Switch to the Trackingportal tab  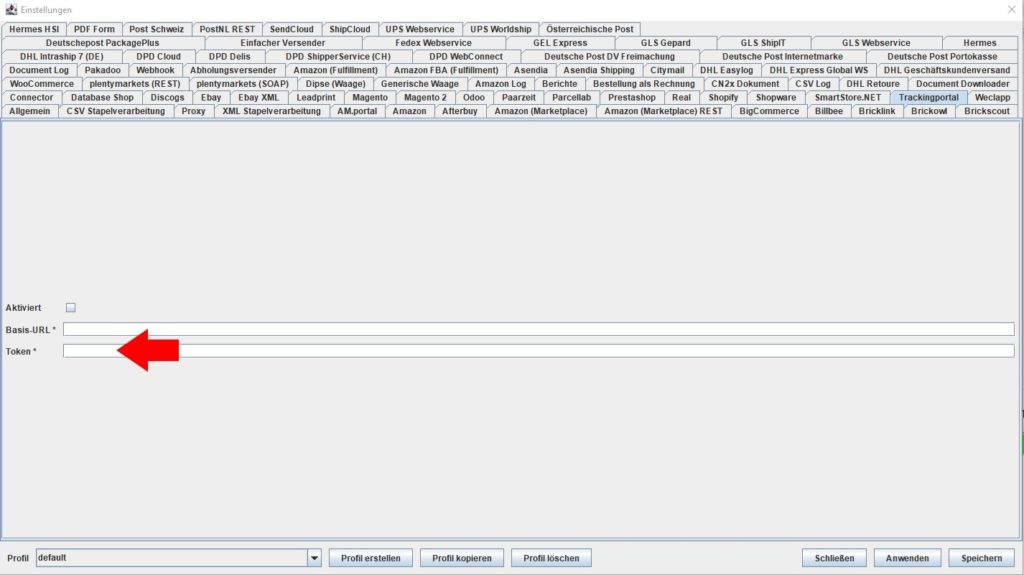(928, 97)
